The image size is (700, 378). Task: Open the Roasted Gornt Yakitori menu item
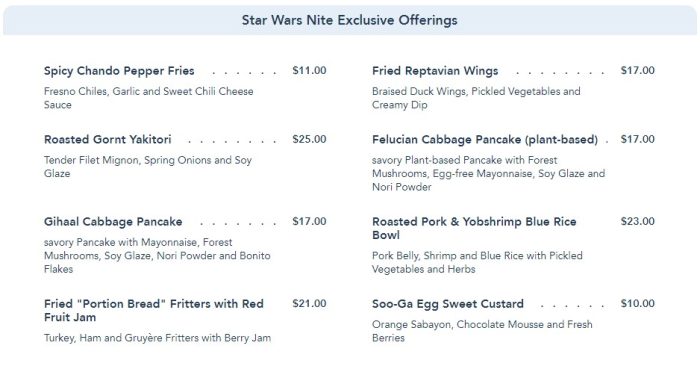(108, 139)
